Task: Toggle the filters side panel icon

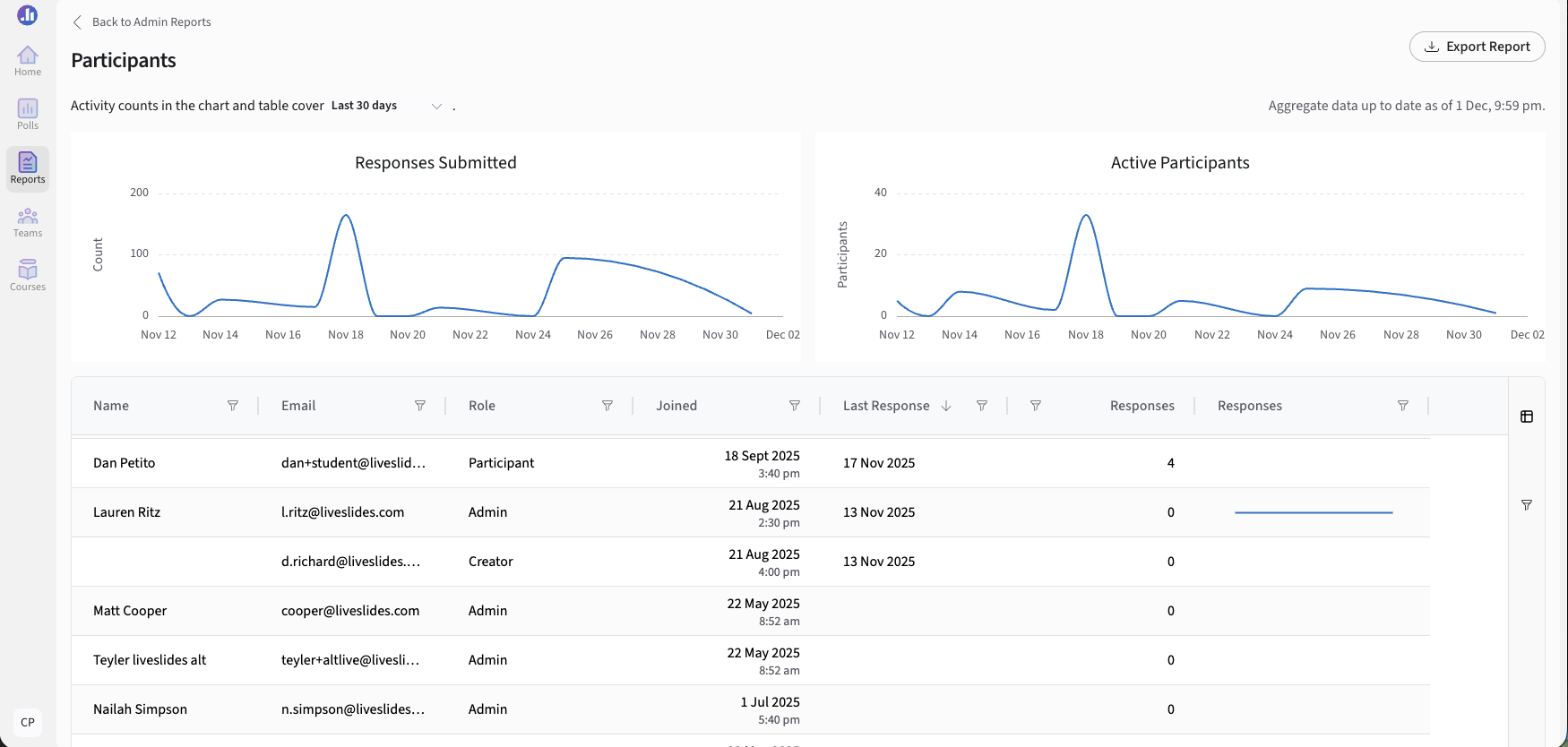Action: 1527,505
